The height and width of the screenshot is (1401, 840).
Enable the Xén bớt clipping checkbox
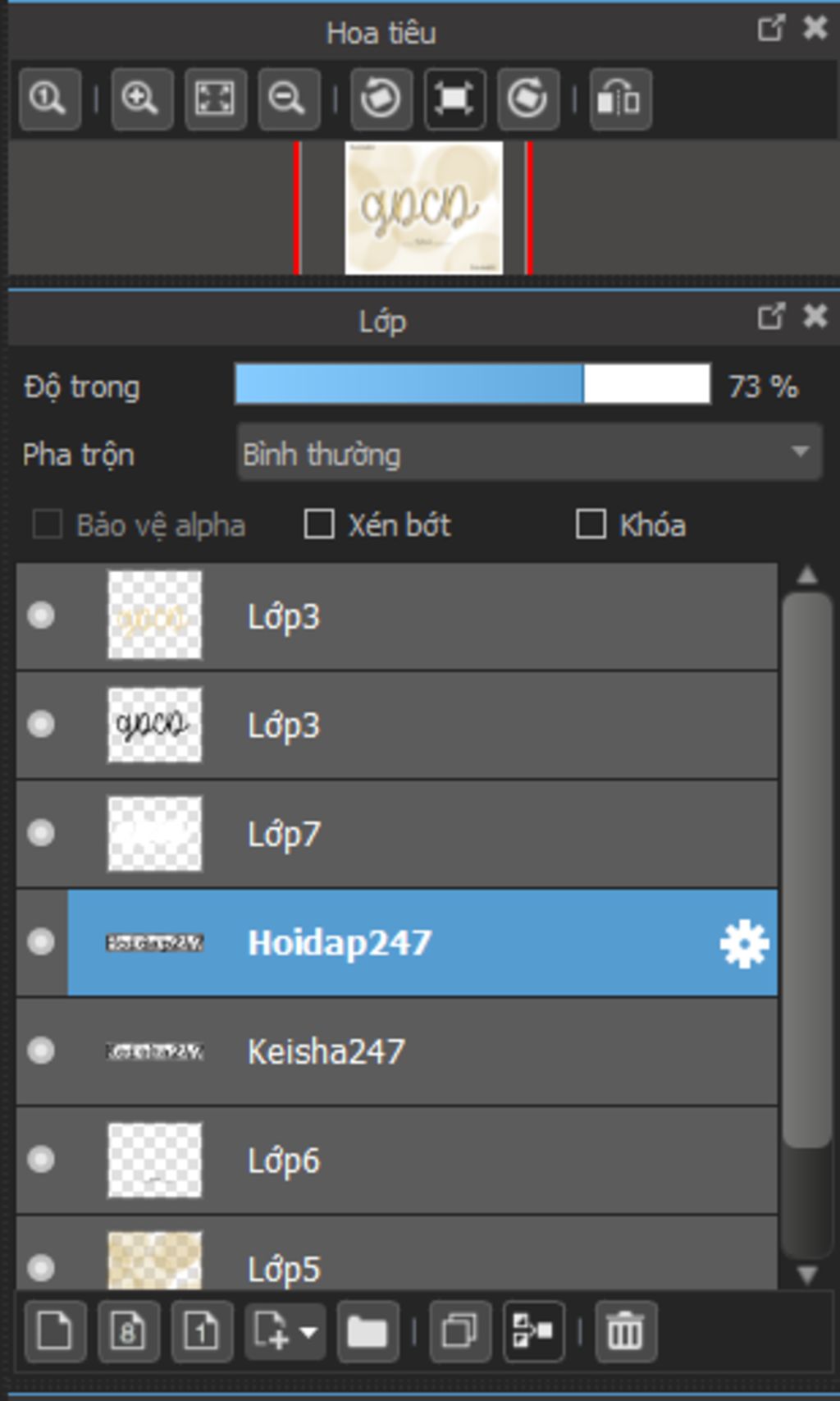tap(319, 524)
